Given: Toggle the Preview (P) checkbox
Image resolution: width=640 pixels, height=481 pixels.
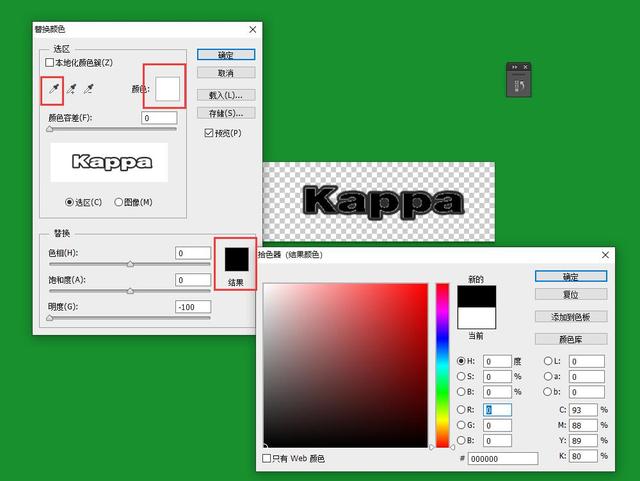Looking at the screenshot, I should 209,133.
